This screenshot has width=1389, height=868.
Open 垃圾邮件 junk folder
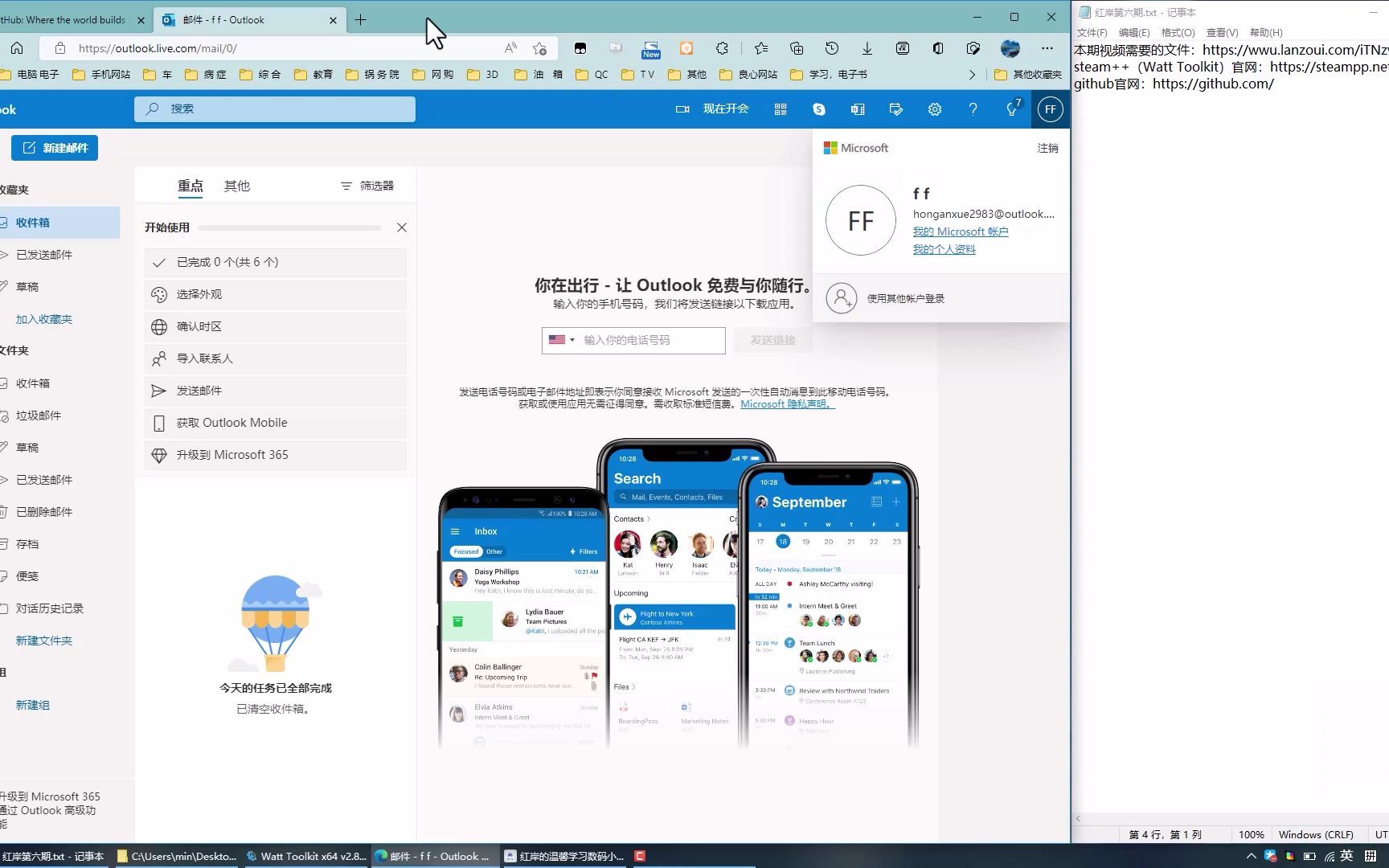point(59,416)
